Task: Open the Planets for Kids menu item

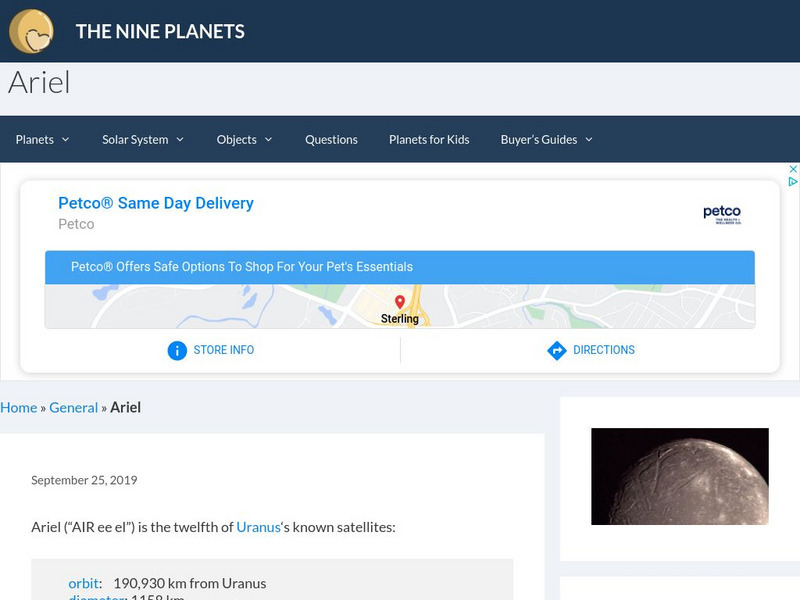Action: 429,140
